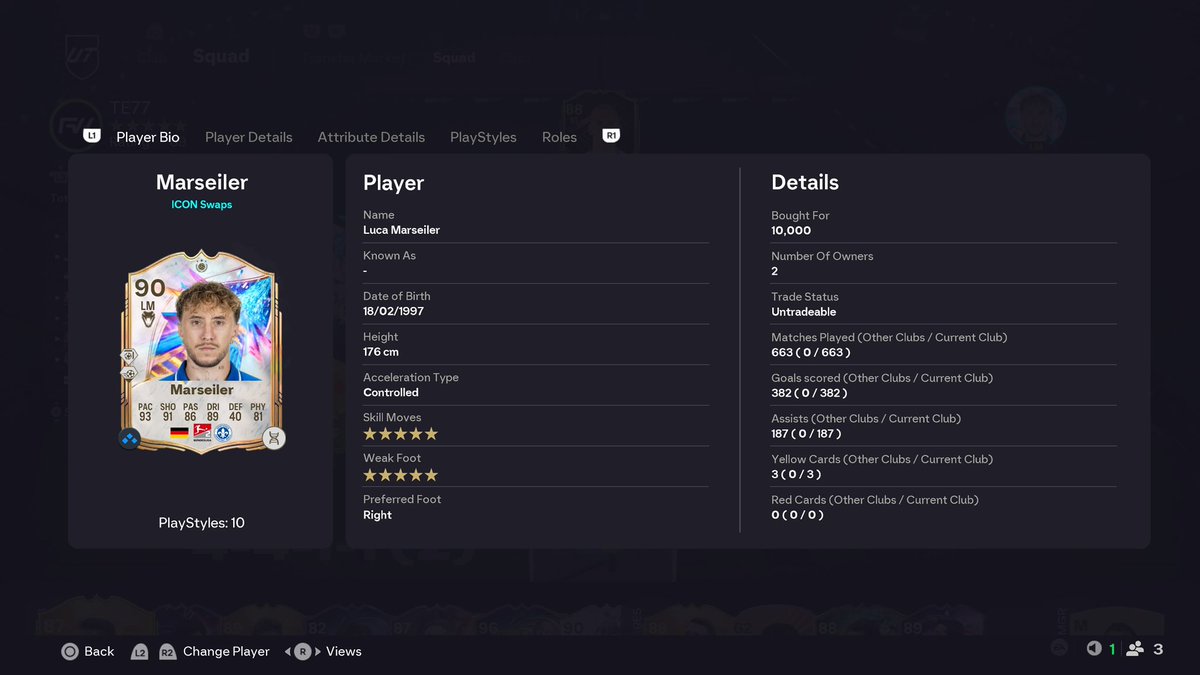Viewport: 1200px width, 675px height.
Task: Click the Skill Moves five-star rating
Action: tap(400, 434)
